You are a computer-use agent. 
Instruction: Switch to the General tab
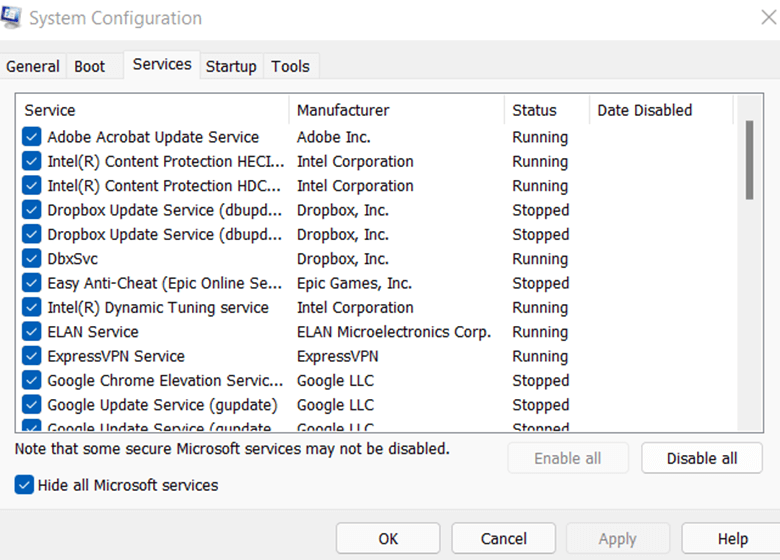click(33, 67)
